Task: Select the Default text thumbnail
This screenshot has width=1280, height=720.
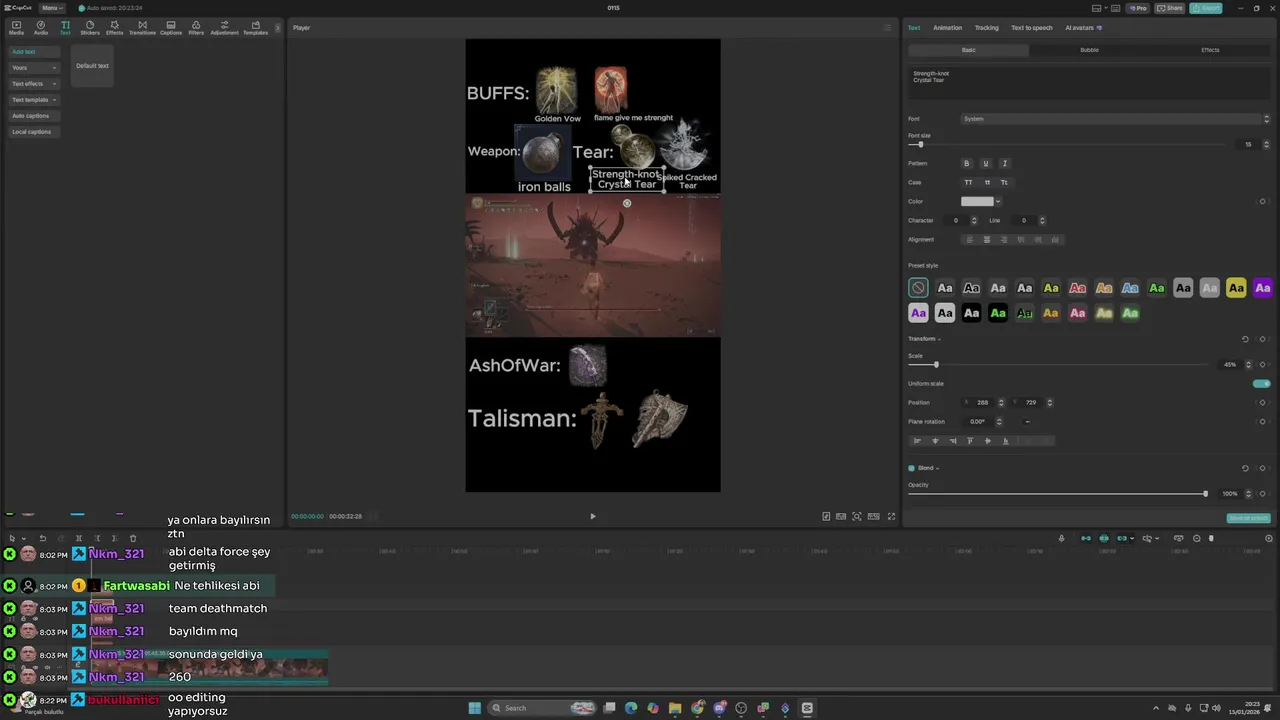Action: (92, 66)
